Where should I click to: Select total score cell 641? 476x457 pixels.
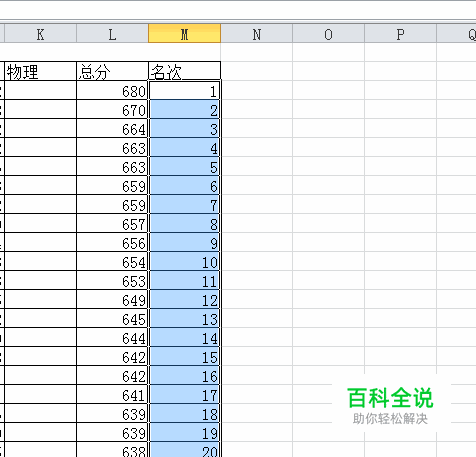point(112,394)
